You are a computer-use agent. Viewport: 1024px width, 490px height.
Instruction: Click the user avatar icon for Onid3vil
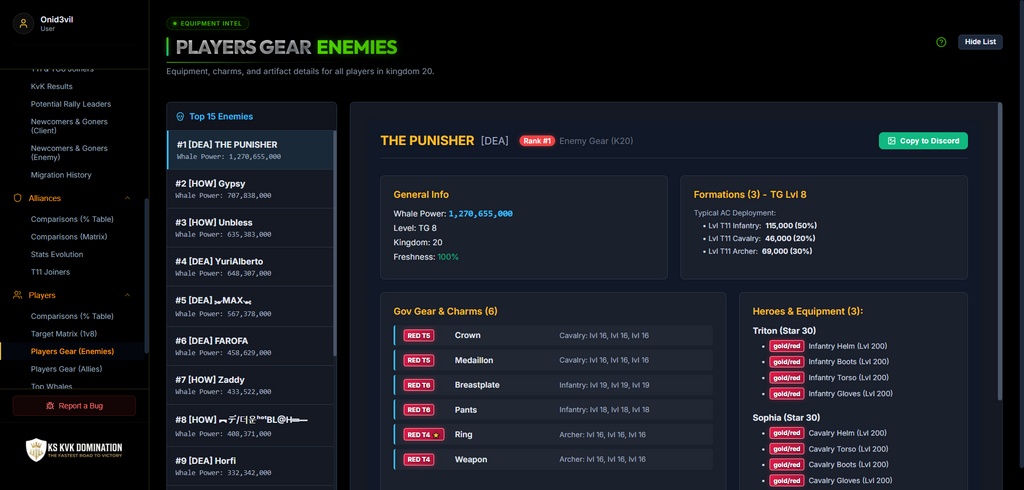point(24,24)
